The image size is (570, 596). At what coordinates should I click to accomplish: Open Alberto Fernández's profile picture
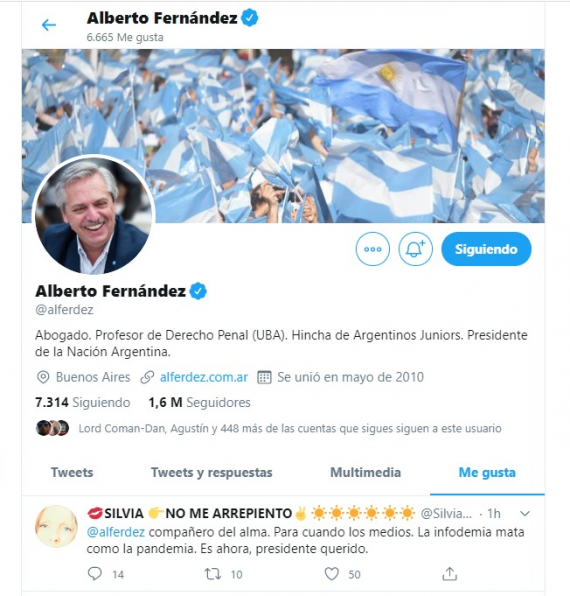coord(94,215)
